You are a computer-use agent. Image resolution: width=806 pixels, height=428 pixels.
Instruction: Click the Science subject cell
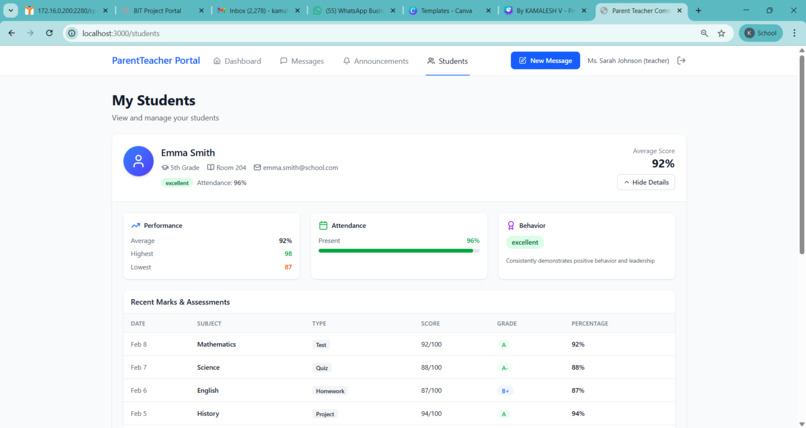pyautogui.click(x=208, y=367)
